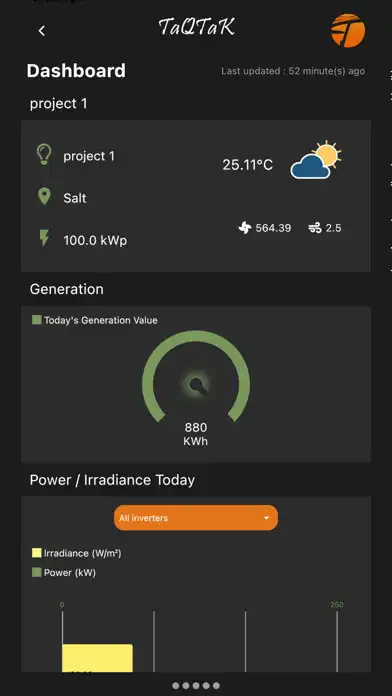The height and width of the screenshot is (696, 392).
Task: Click the partly cloudy weather icon
Action: pos(316,160)
